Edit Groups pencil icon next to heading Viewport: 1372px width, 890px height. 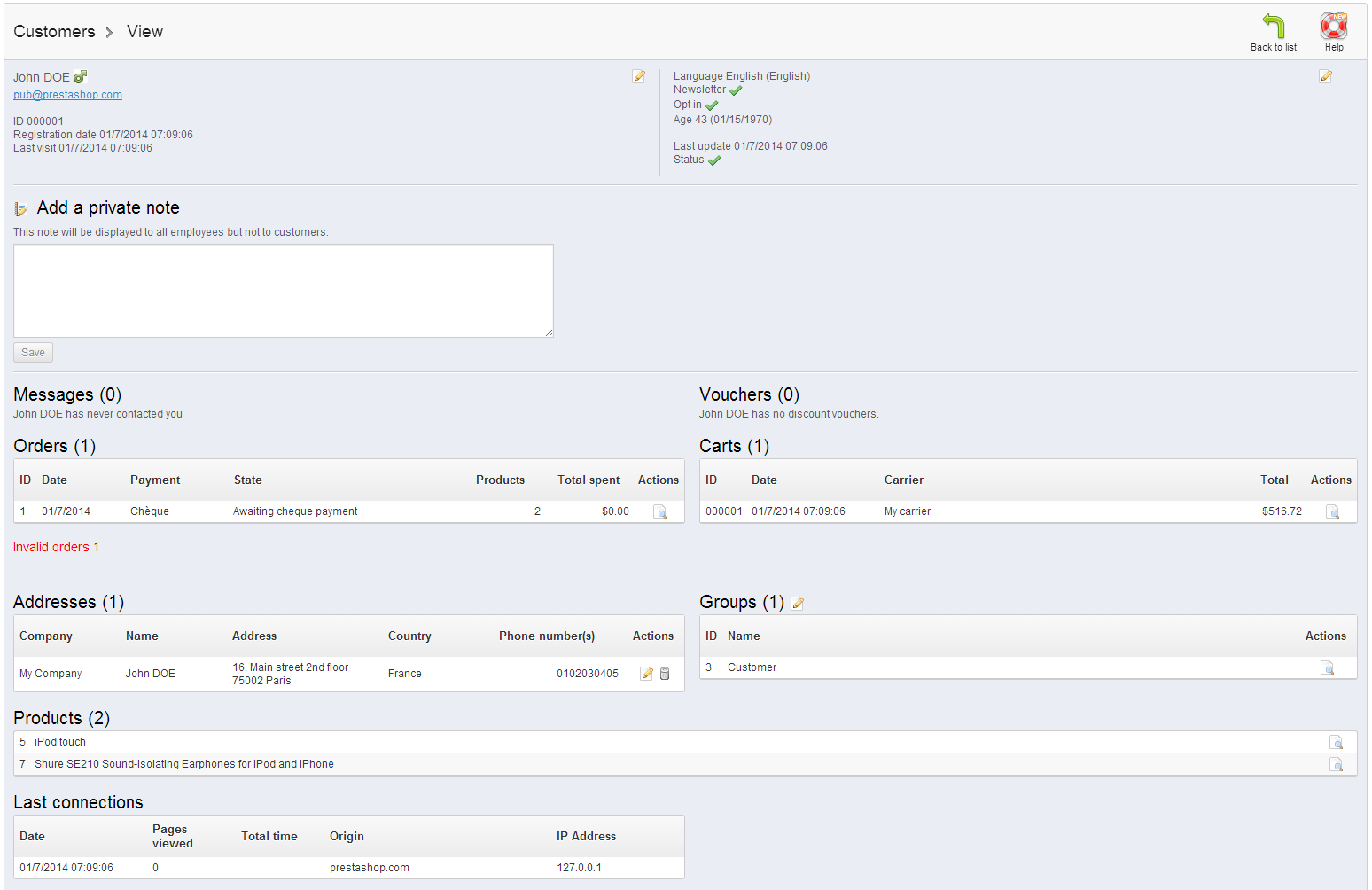[x=797, y=604]
